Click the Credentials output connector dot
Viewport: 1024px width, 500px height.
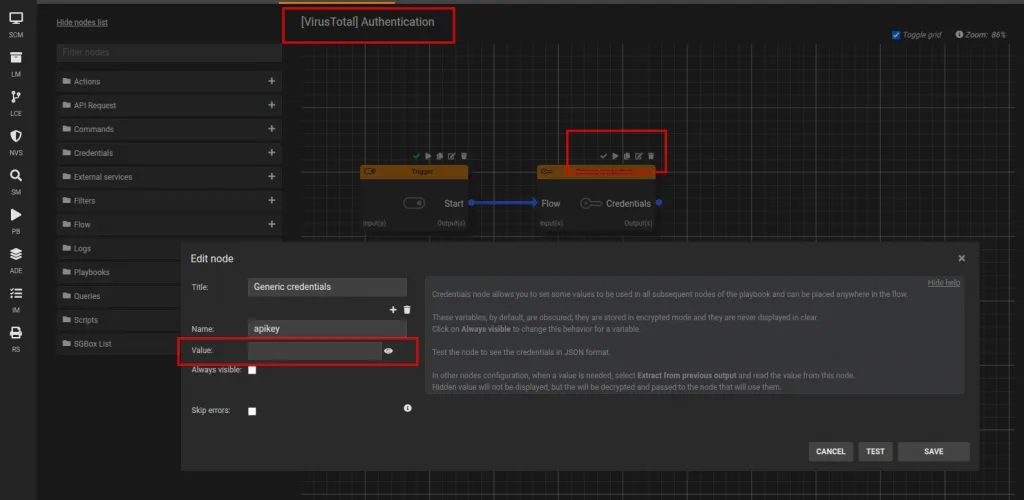pyautogui.click(x=658, y=203)
